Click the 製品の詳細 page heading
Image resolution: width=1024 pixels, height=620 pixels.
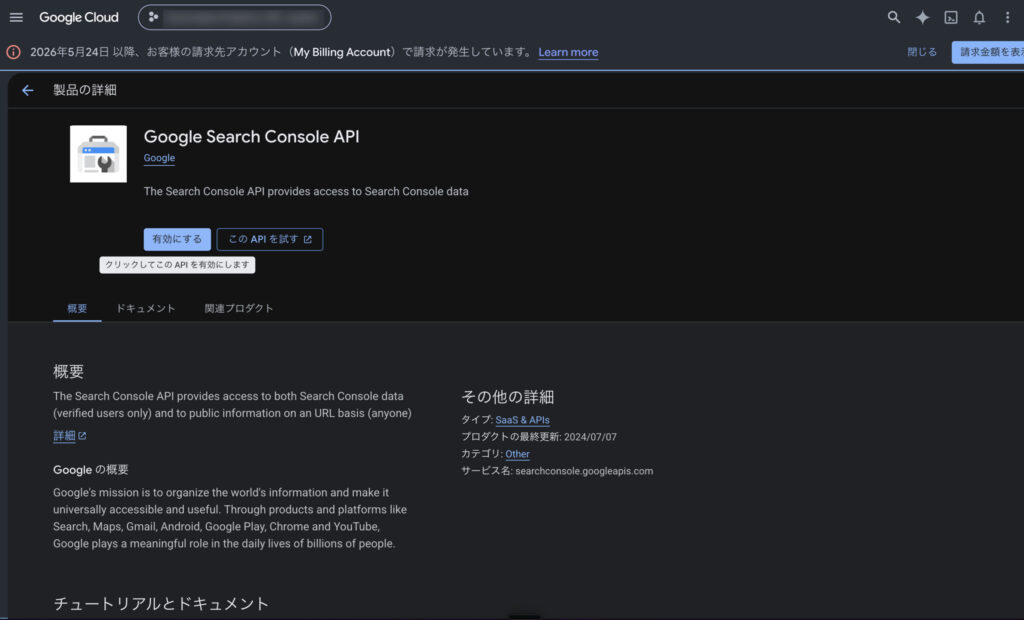[x=85, y=90]
